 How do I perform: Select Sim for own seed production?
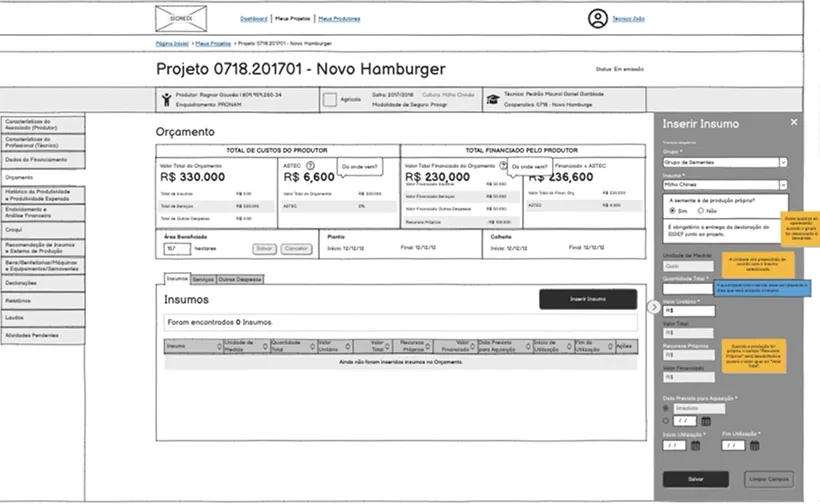tap(673, 211)
